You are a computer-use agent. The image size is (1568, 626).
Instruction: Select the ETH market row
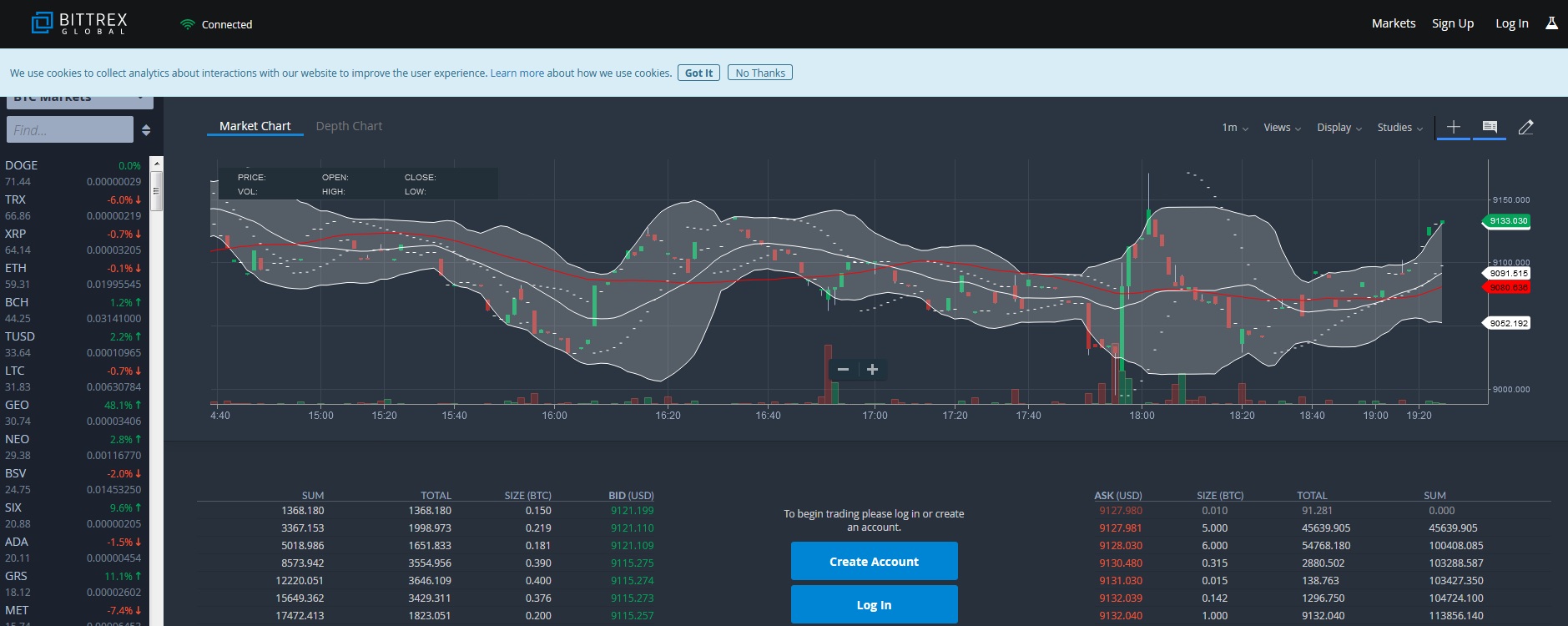(x=73, y=276)
